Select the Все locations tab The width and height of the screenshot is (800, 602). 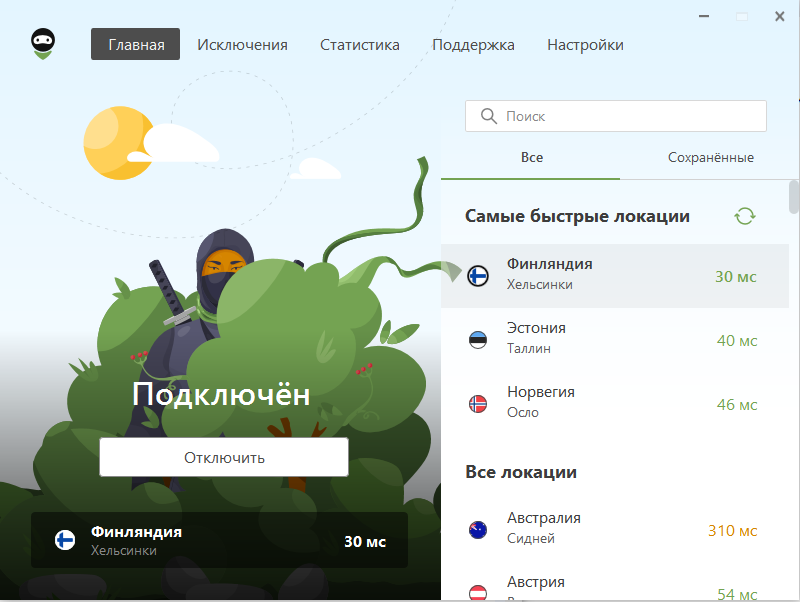tap(532, 157)
